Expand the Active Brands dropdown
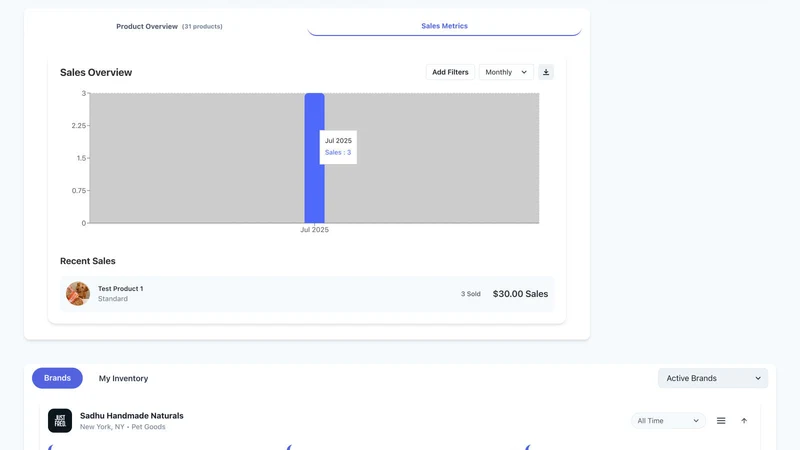This screenshot has height=450, width=800. pyautogui.click(x=713, y=378)
